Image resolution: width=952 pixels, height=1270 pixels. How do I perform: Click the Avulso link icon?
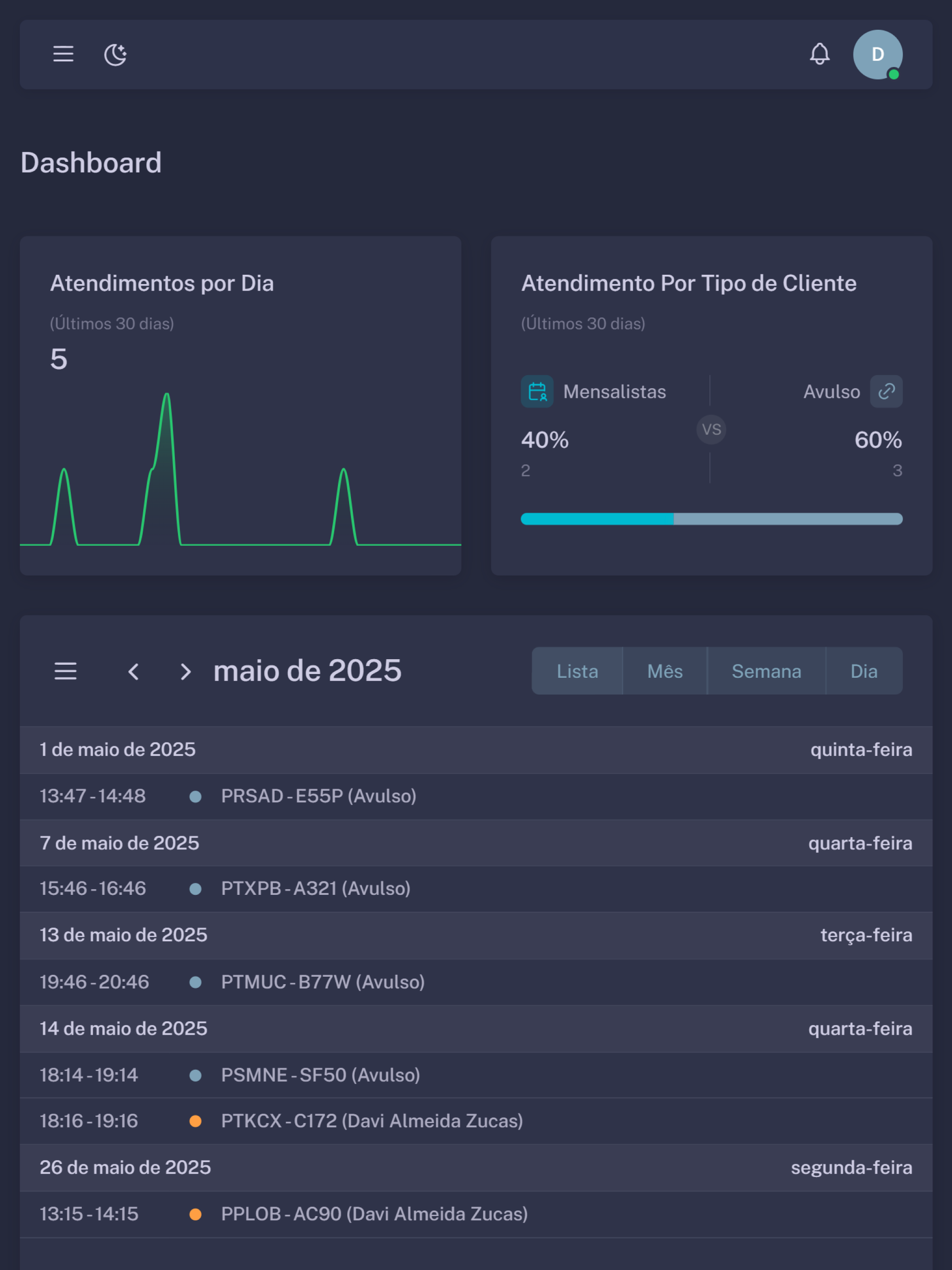coord(886,391)
